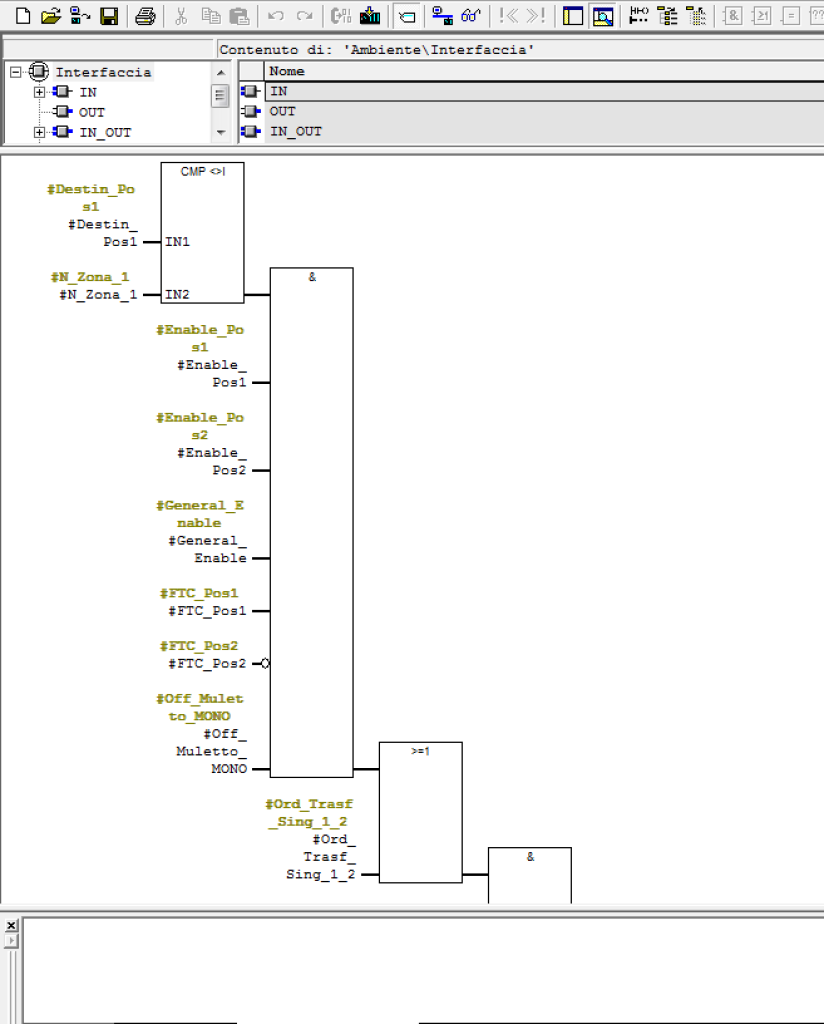Select the lower AND box

click(x=530, y=875)
